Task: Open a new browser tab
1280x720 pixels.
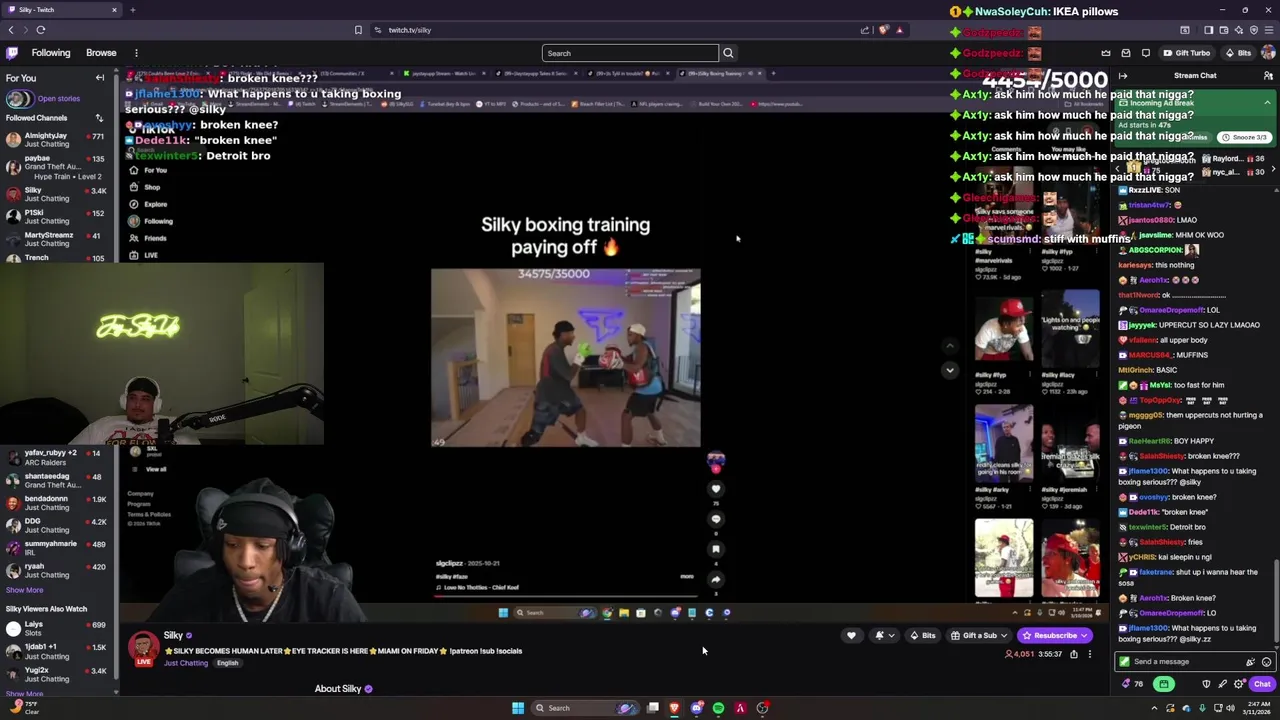Action: [132, 10]
